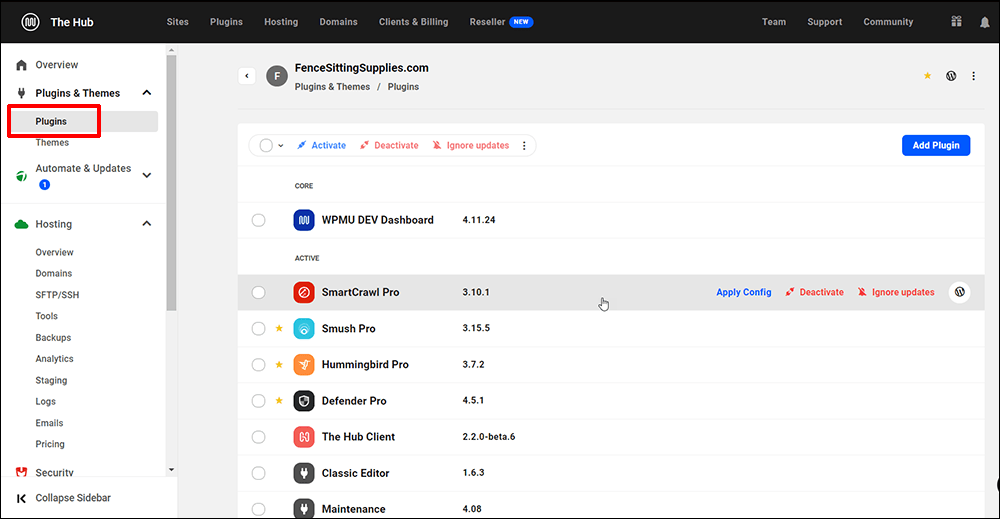Click Classic Editor plugin icon
1000x519 pixels.
tap(304, 473)
